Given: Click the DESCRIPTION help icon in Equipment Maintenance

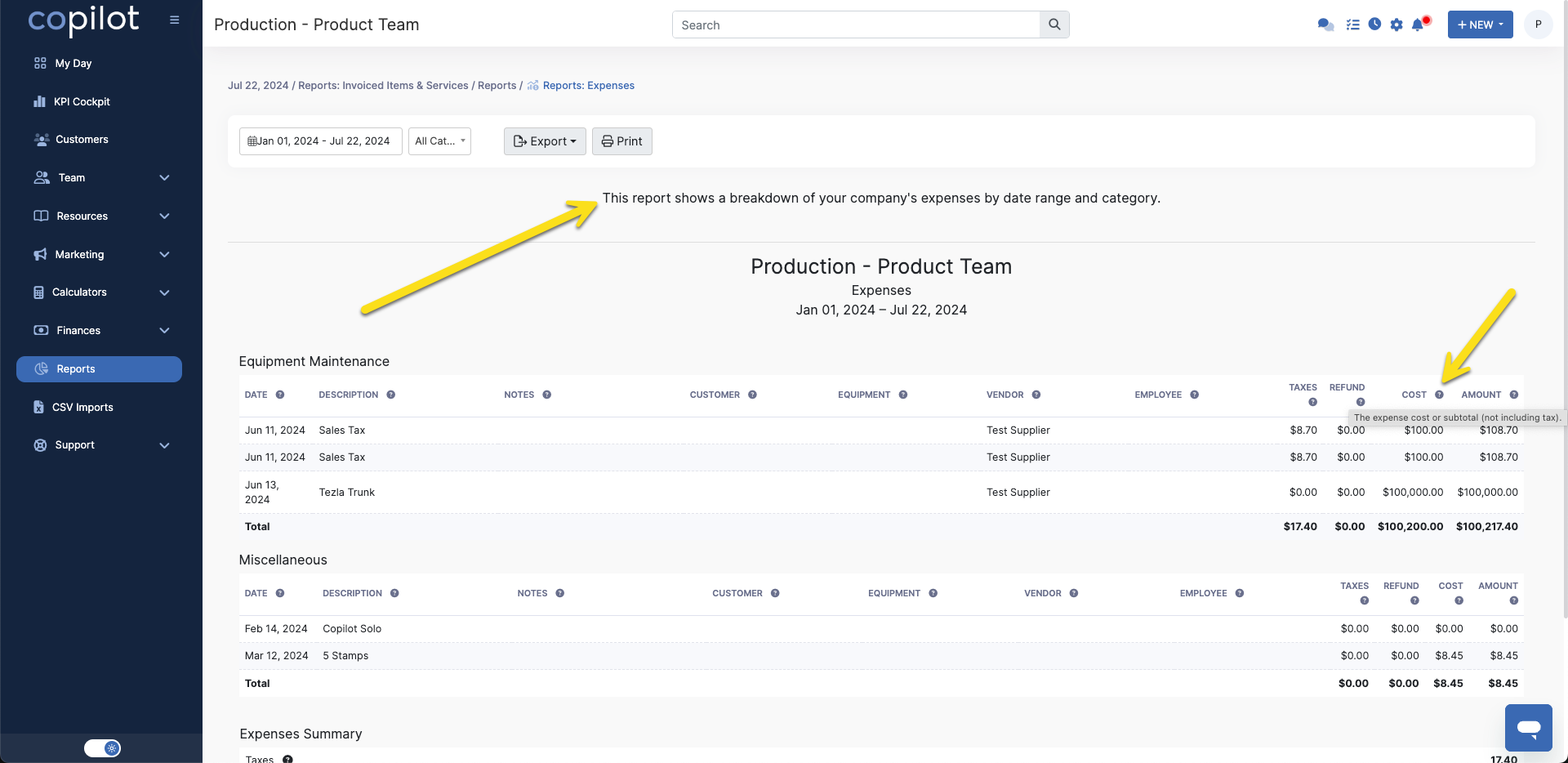Looking at the screenshot, I should pyautogui.click(x=391, y=395).
